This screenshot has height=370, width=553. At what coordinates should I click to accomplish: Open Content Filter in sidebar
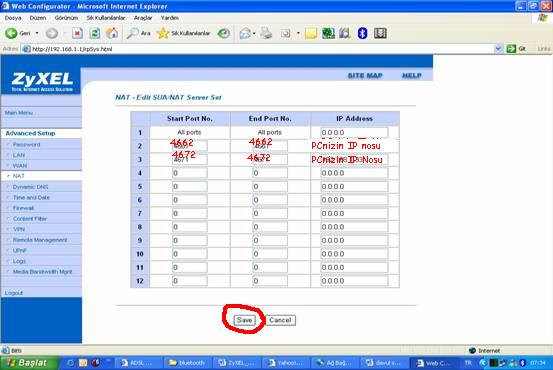pyautogui.click(x=30, y=219)
